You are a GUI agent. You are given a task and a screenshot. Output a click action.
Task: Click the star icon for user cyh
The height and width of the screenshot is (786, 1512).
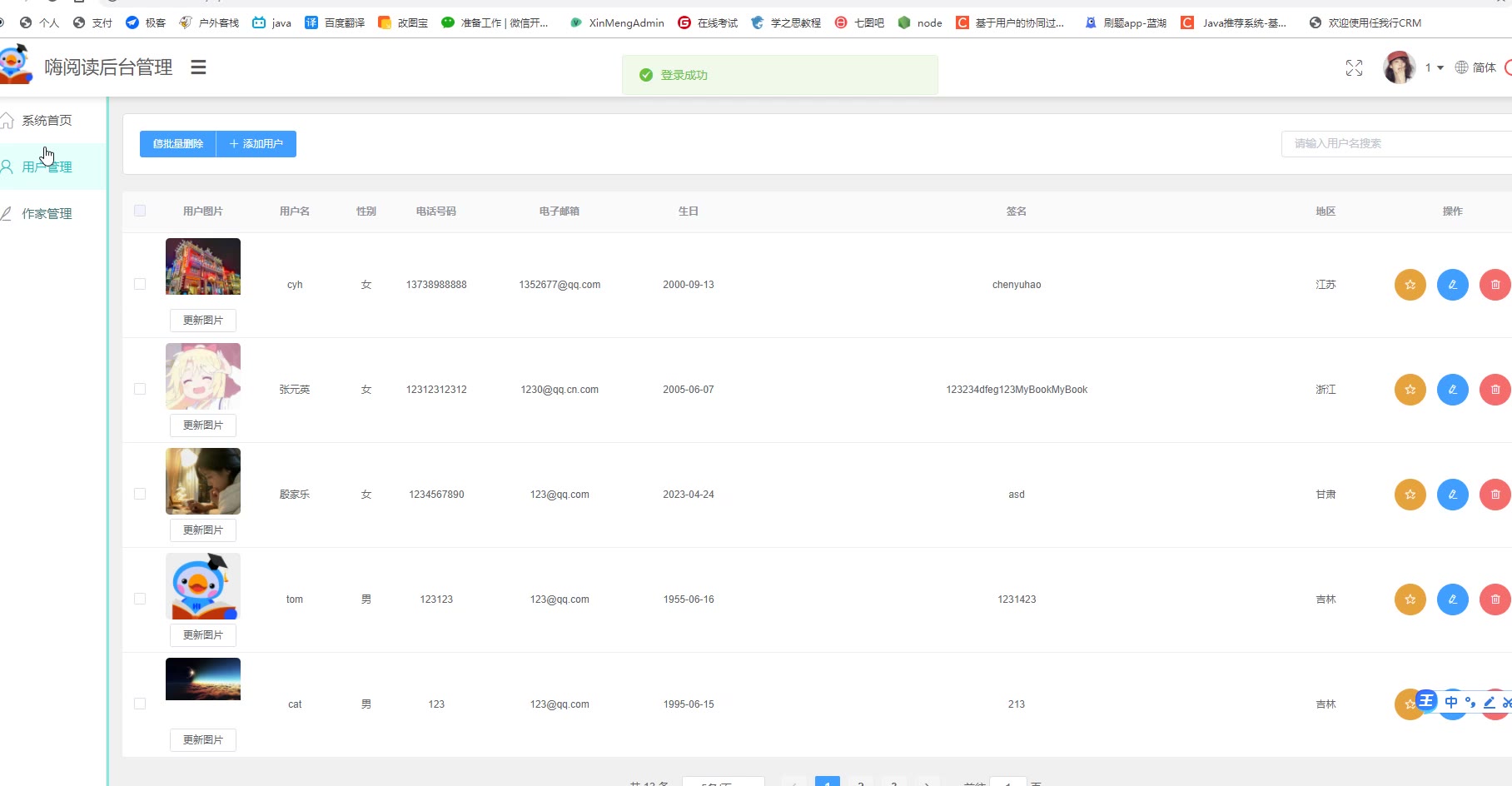pos(1410,285)
